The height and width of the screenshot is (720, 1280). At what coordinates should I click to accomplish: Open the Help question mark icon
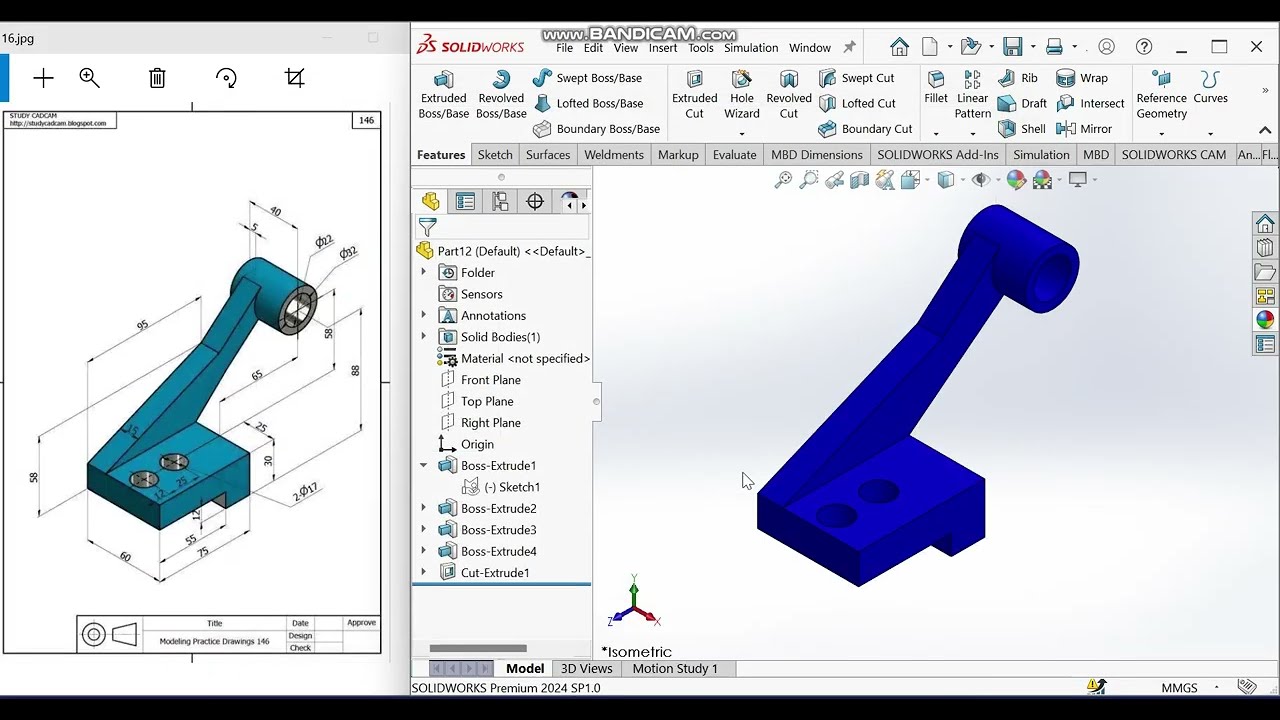(x=1144, y=47)
